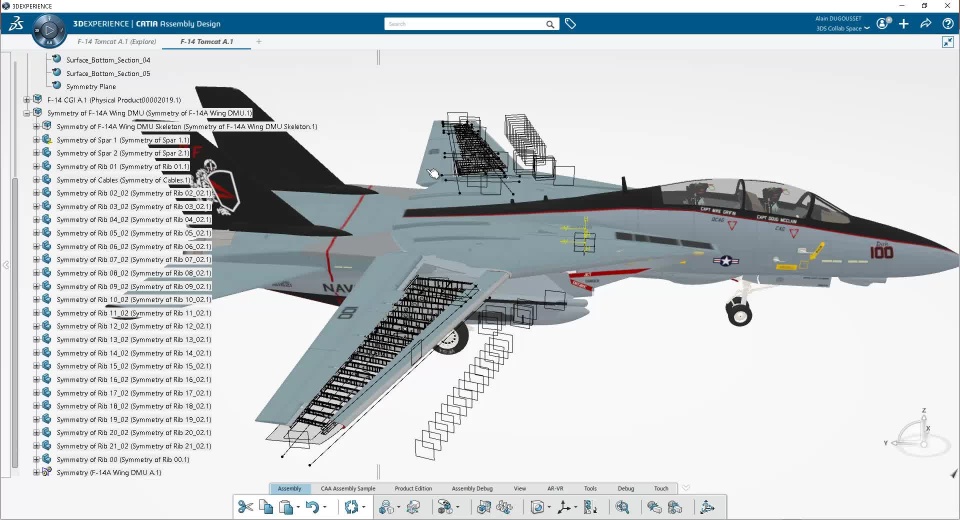Select Surface_Bottom_Section_05 tree row

click(108, 73)
